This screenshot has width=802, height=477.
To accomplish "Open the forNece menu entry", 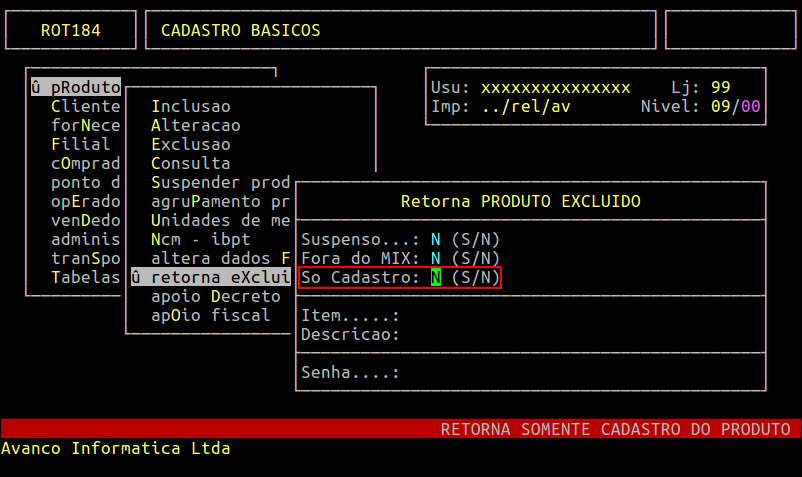I will click(x=85, y=125).
